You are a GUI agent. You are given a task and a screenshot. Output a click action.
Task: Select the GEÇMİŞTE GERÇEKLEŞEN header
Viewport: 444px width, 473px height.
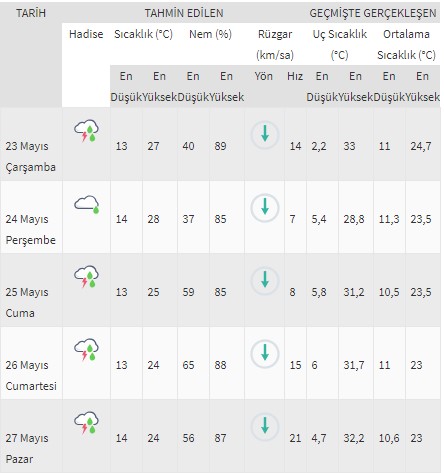[373, 13]
